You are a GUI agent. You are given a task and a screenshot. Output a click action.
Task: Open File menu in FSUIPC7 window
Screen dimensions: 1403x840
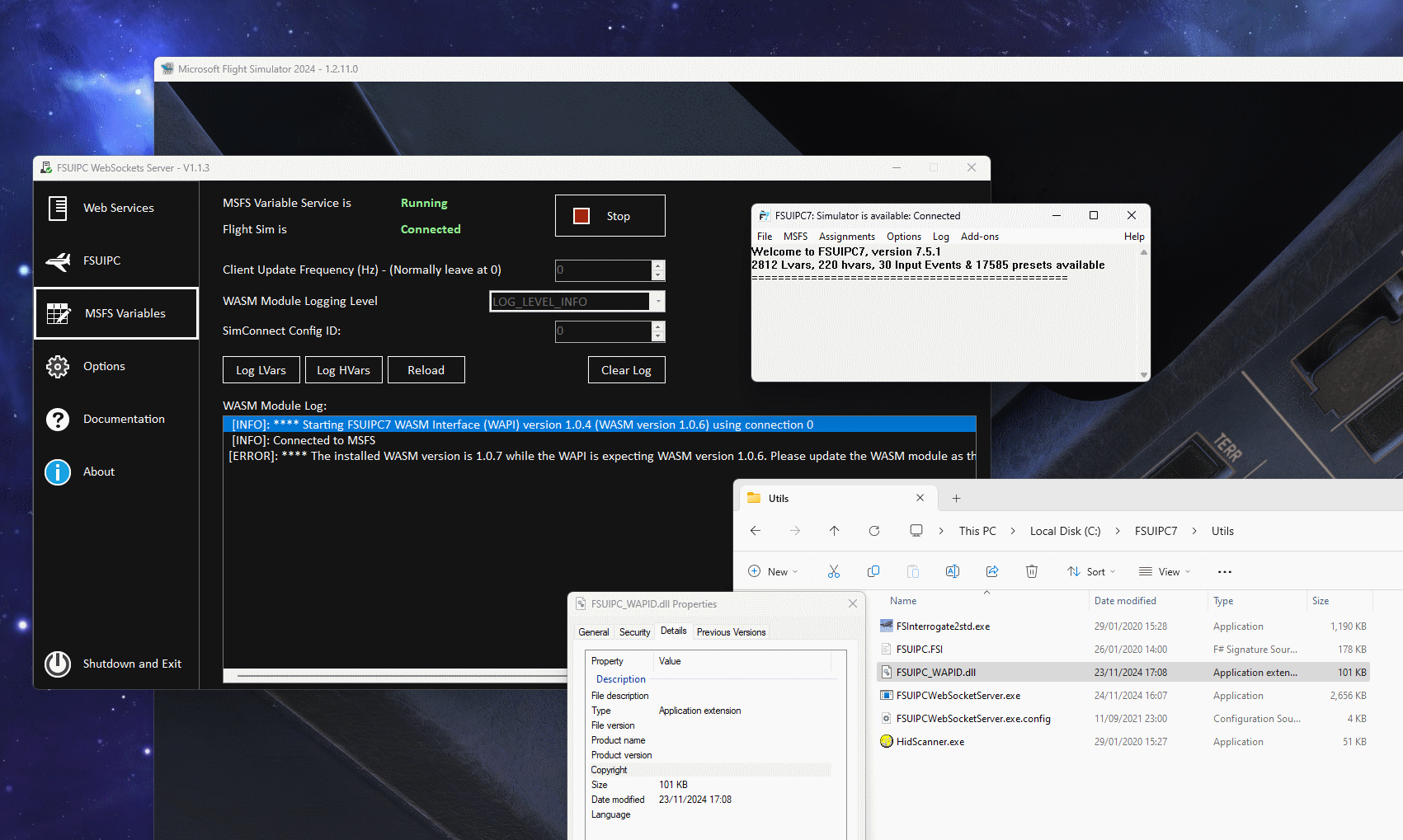point(765,237)
